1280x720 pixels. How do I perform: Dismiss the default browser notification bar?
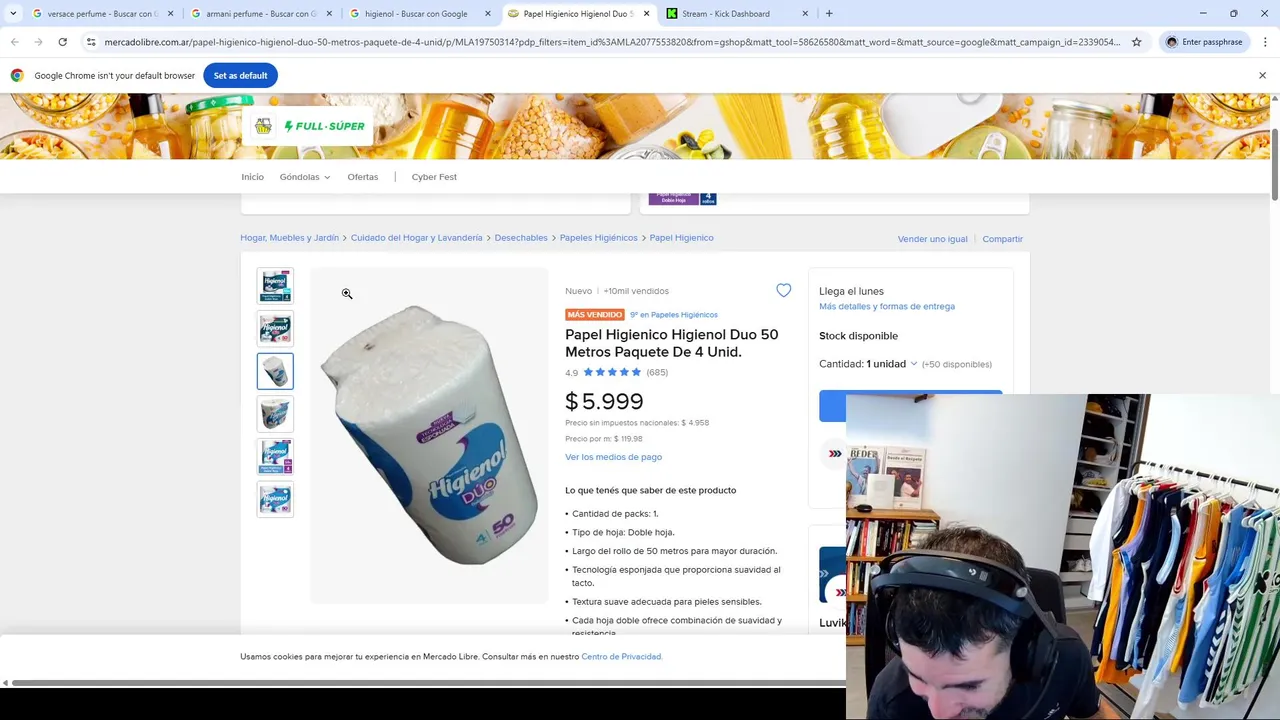[x=1262, y=75]
